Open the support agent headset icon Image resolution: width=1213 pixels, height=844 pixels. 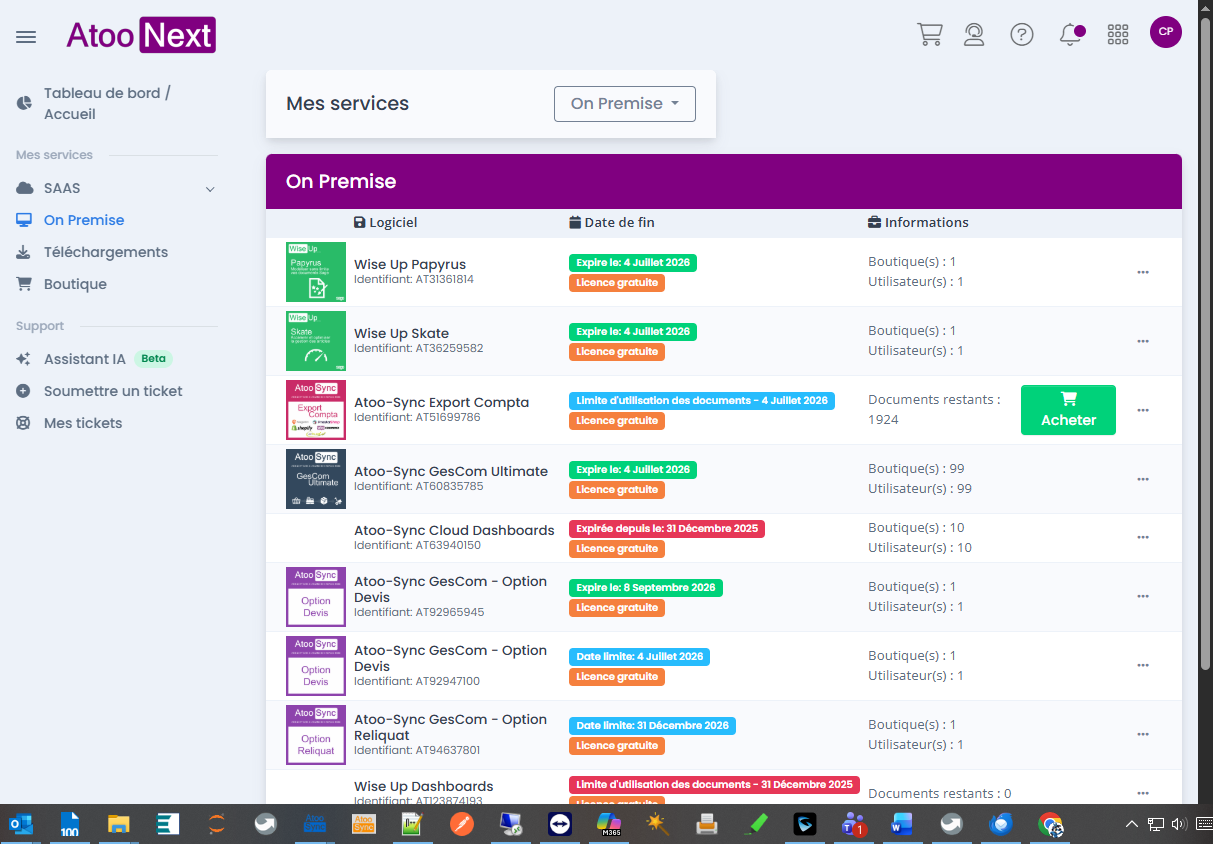click(x=974, y=34)
